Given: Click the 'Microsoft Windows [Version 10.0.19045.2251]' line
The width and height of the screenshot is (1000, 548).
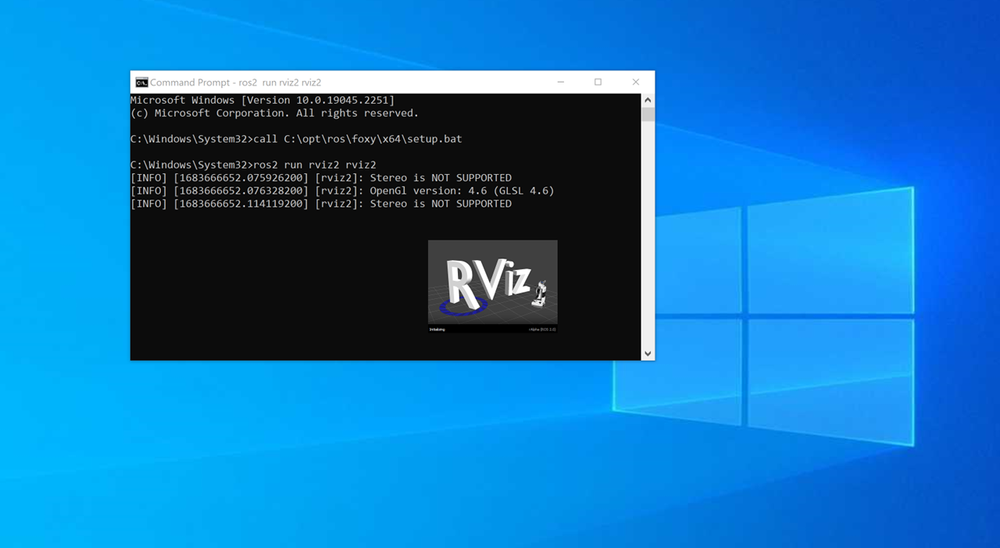Looking at the screenshot, I should tap(262, 100).
